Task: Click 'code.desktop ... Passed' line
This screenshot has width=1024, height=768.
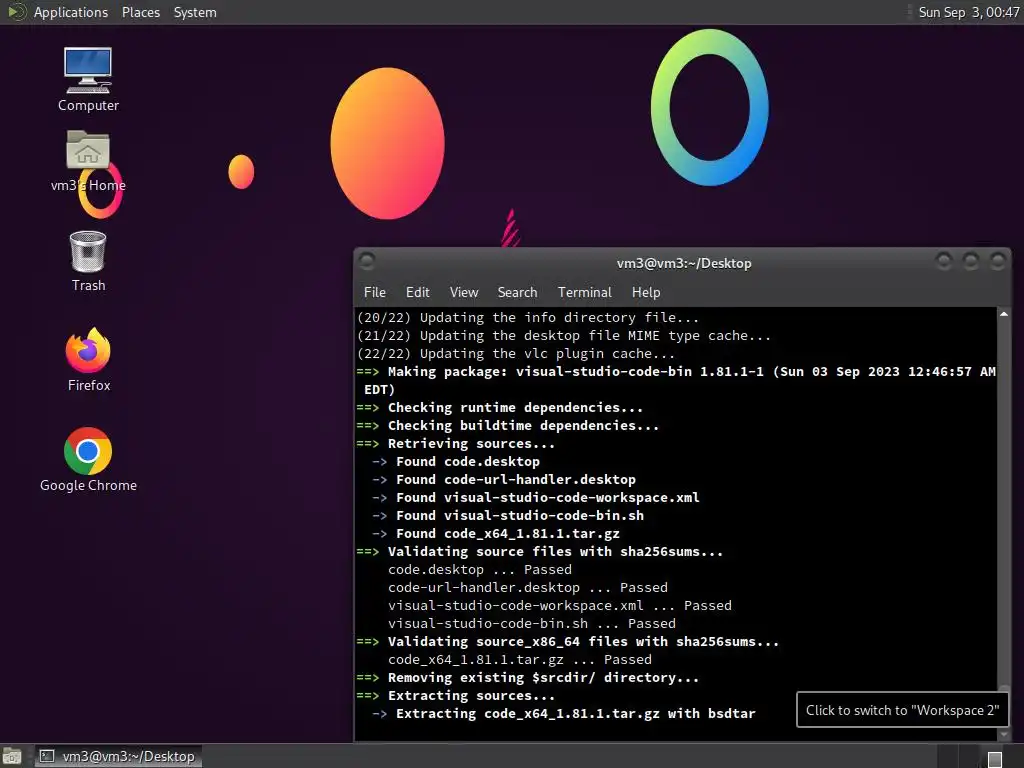Action: tap(479, 569)
